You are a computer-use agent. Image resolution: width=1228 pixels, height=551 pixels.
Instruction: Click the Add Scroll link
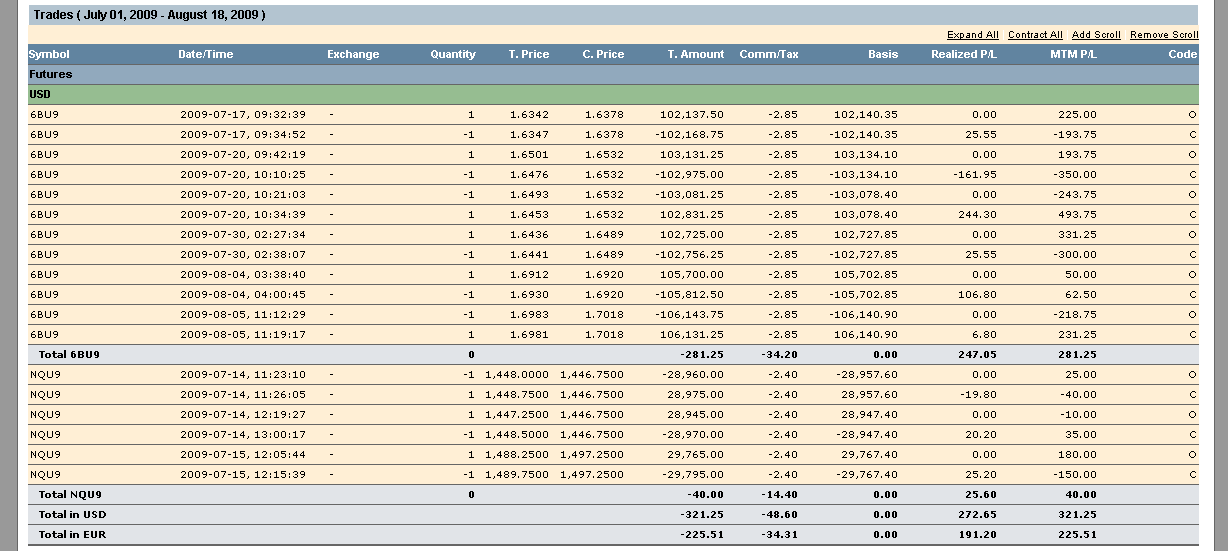(1096, 35)
